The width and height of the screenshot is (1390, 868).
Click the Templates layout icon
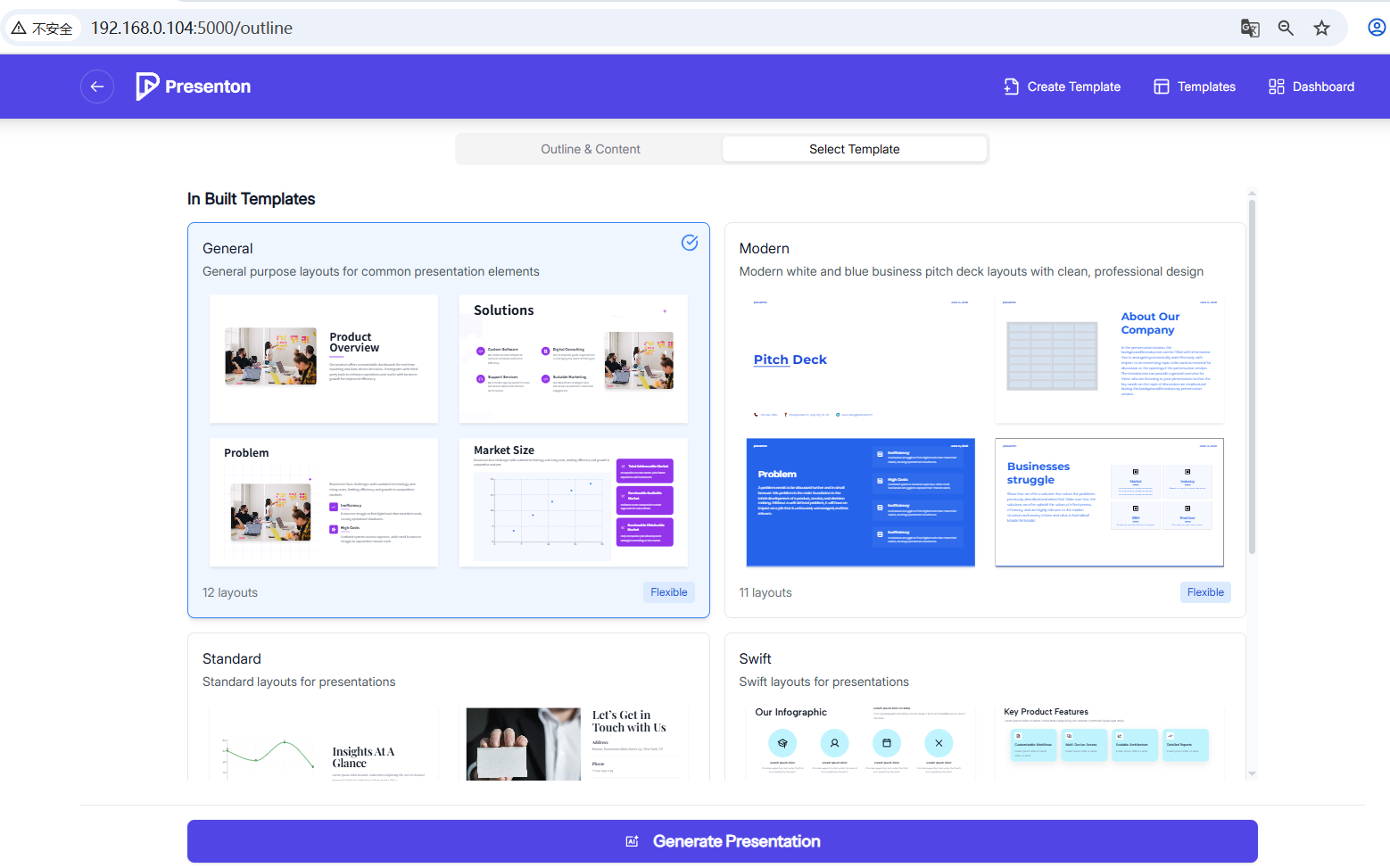pyautogui.click(x=1162, y=87)
